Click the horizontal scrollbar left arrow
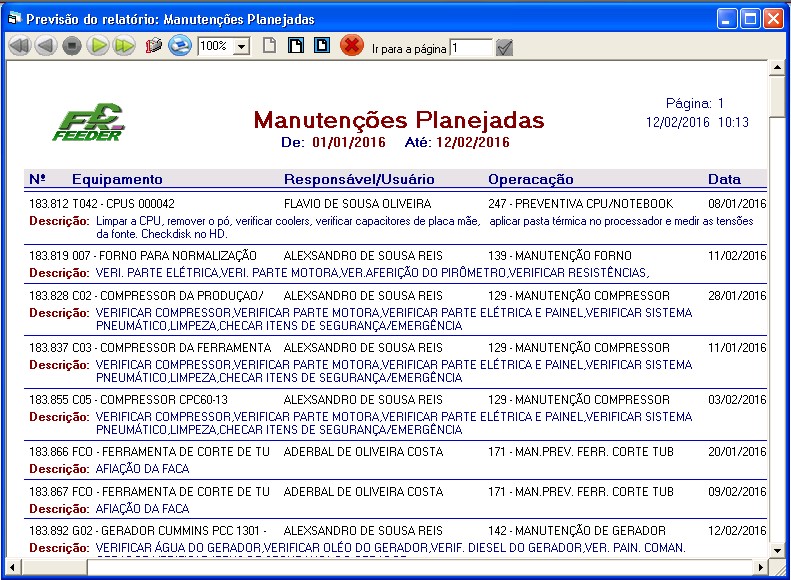 (x=13, y=567)
